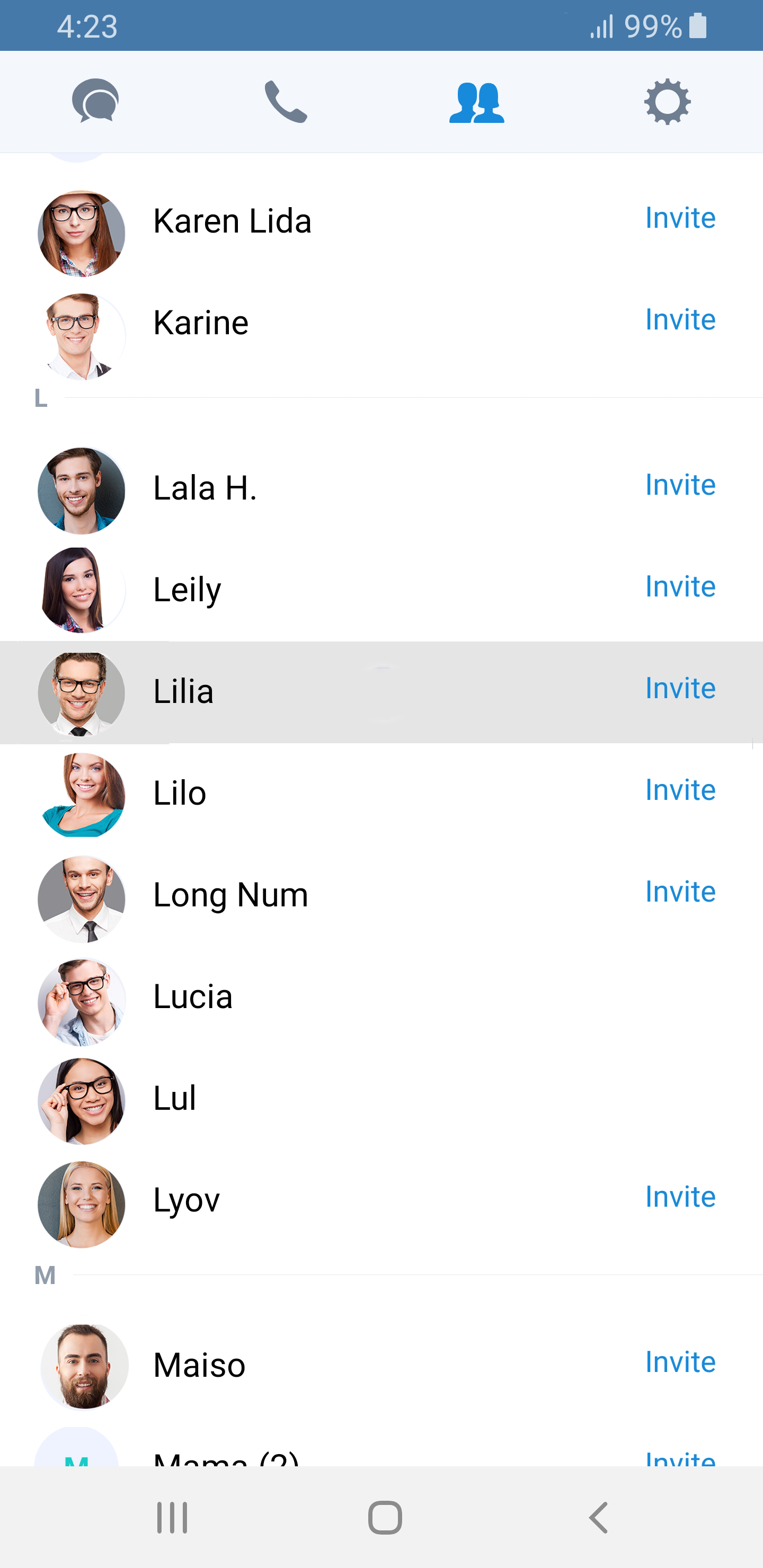Tap Karen Lida's avatar photo
The height and width of the screenshot is (1568, 763).
82,233
